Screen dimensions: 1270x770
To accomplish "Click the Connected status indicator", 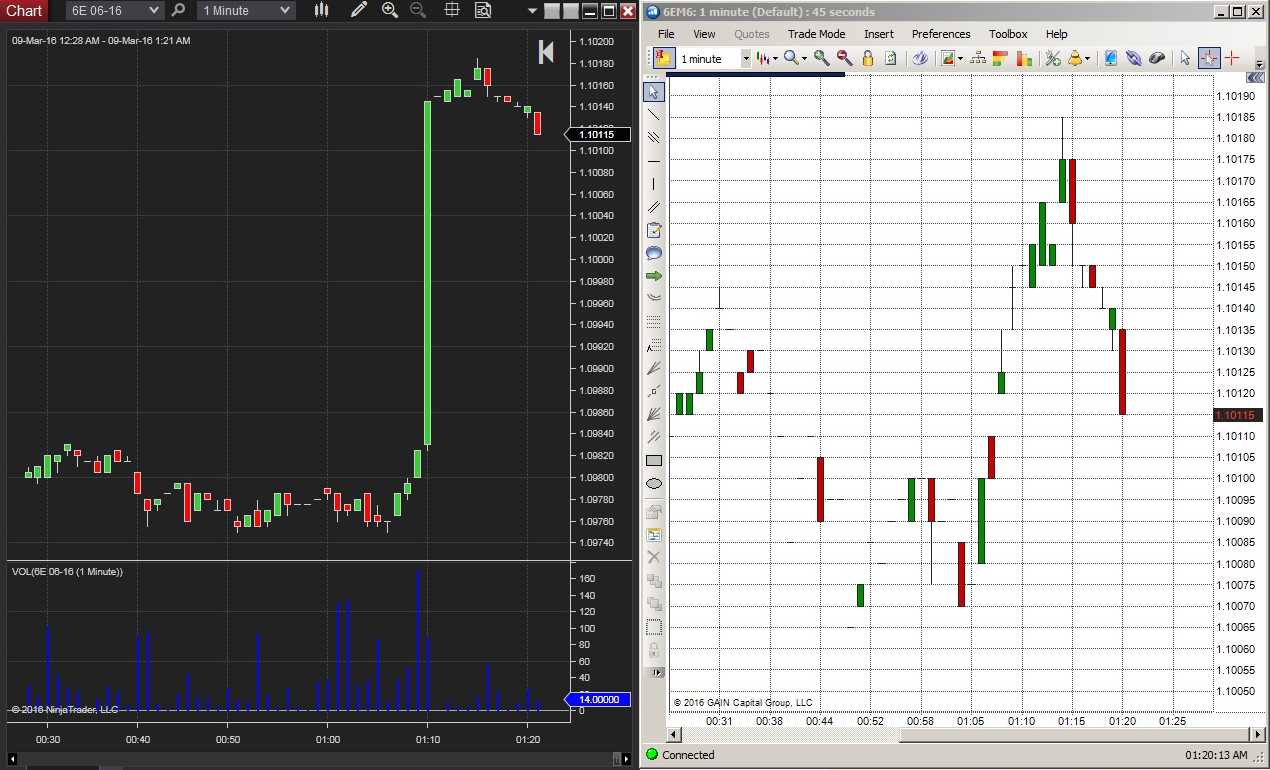I will pos(680,755).
